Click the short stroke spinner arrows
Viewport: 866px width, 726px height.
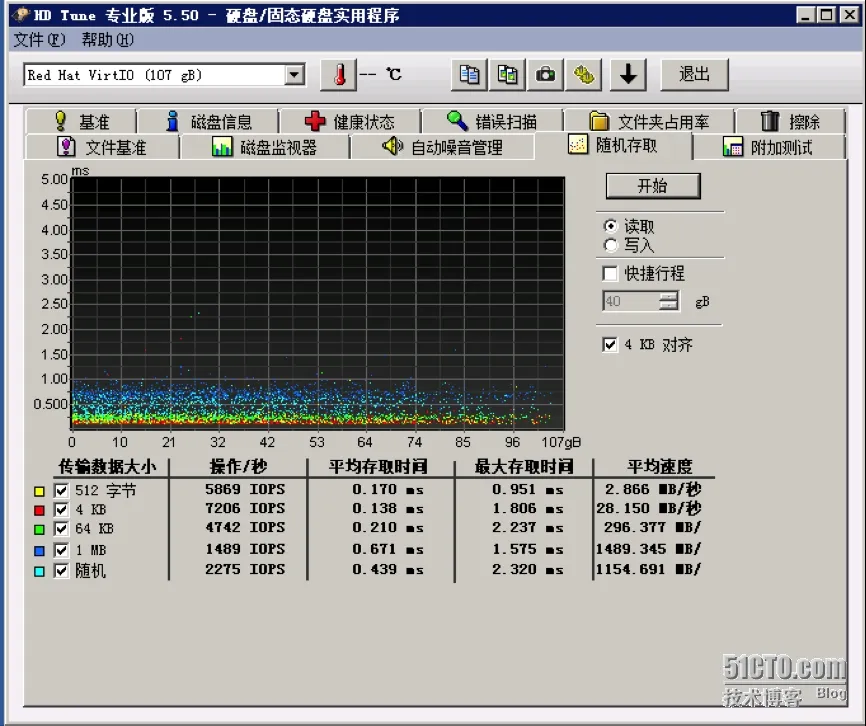[668, 301]
